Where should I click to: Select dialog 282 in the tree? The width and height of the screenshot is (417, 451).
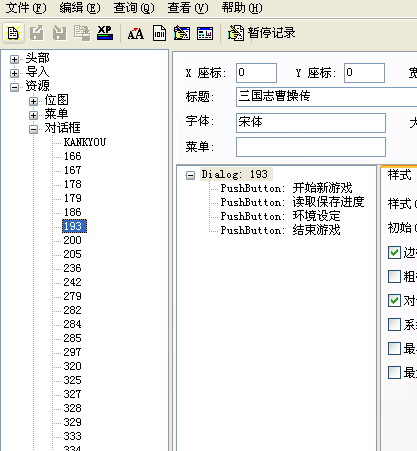coord(72,310)
